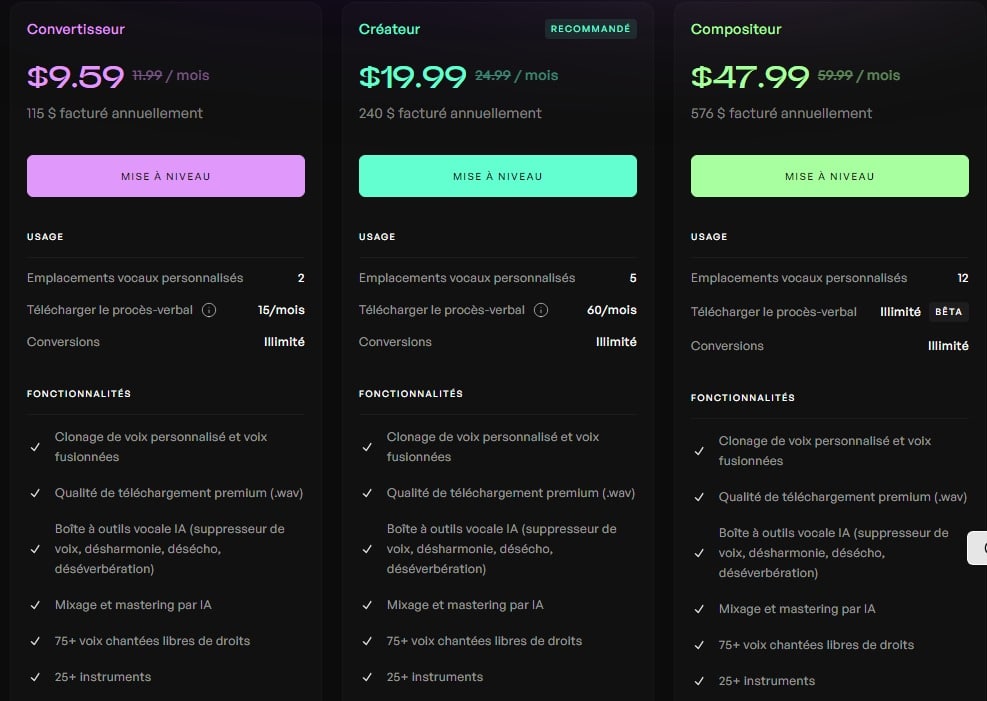Click the info icon beside Créateur's Télécharger le procès-verbal
The image size is (987, 701).
click(x=541, y=310)
